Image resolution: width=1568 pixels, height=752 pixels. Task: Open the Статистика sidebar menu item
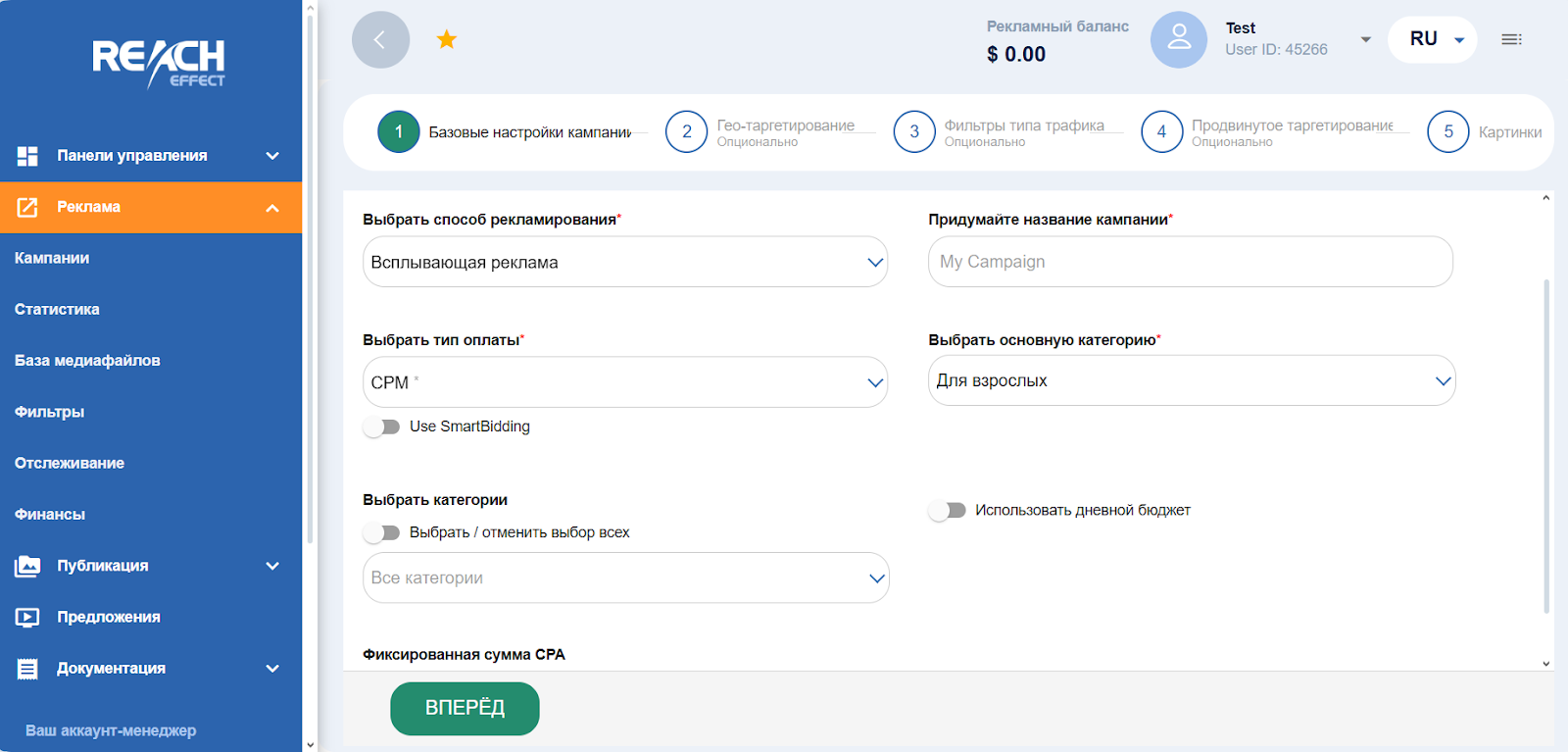point(57,309)
